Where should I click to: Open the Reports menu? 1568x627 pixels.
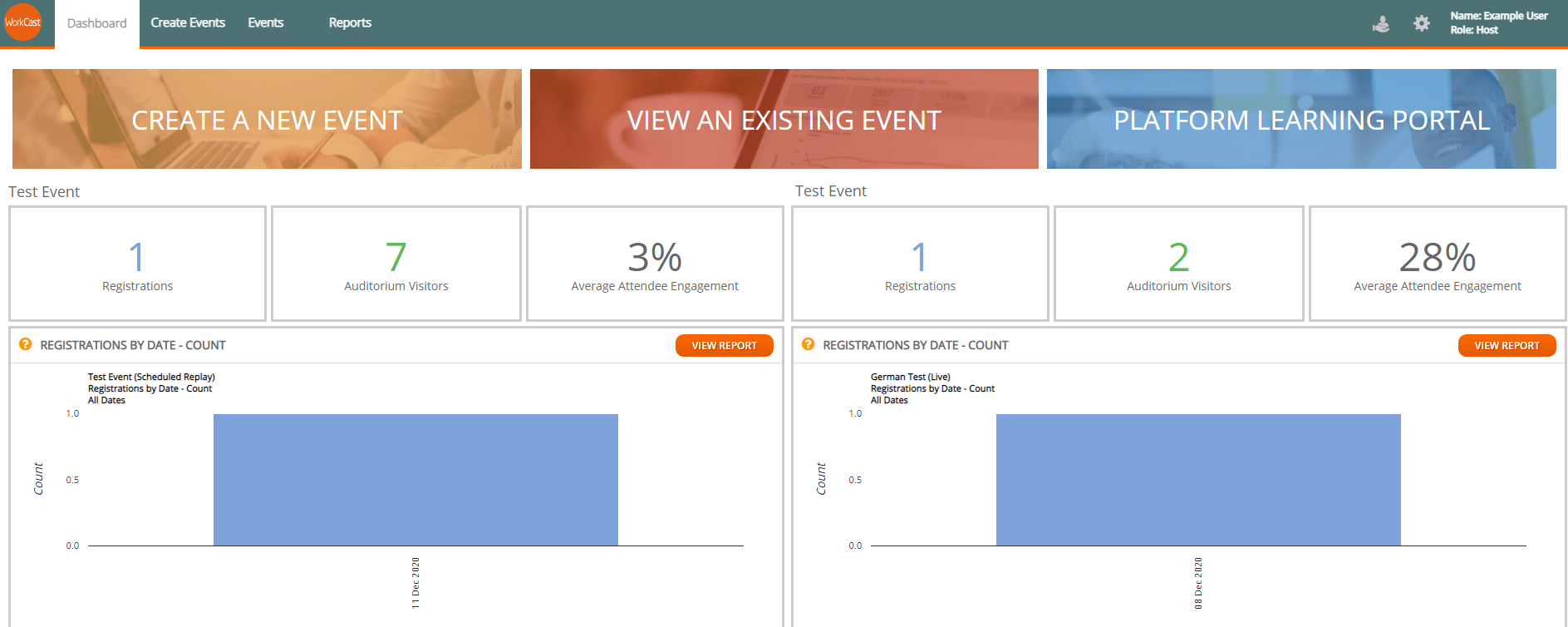click(350, 23)
